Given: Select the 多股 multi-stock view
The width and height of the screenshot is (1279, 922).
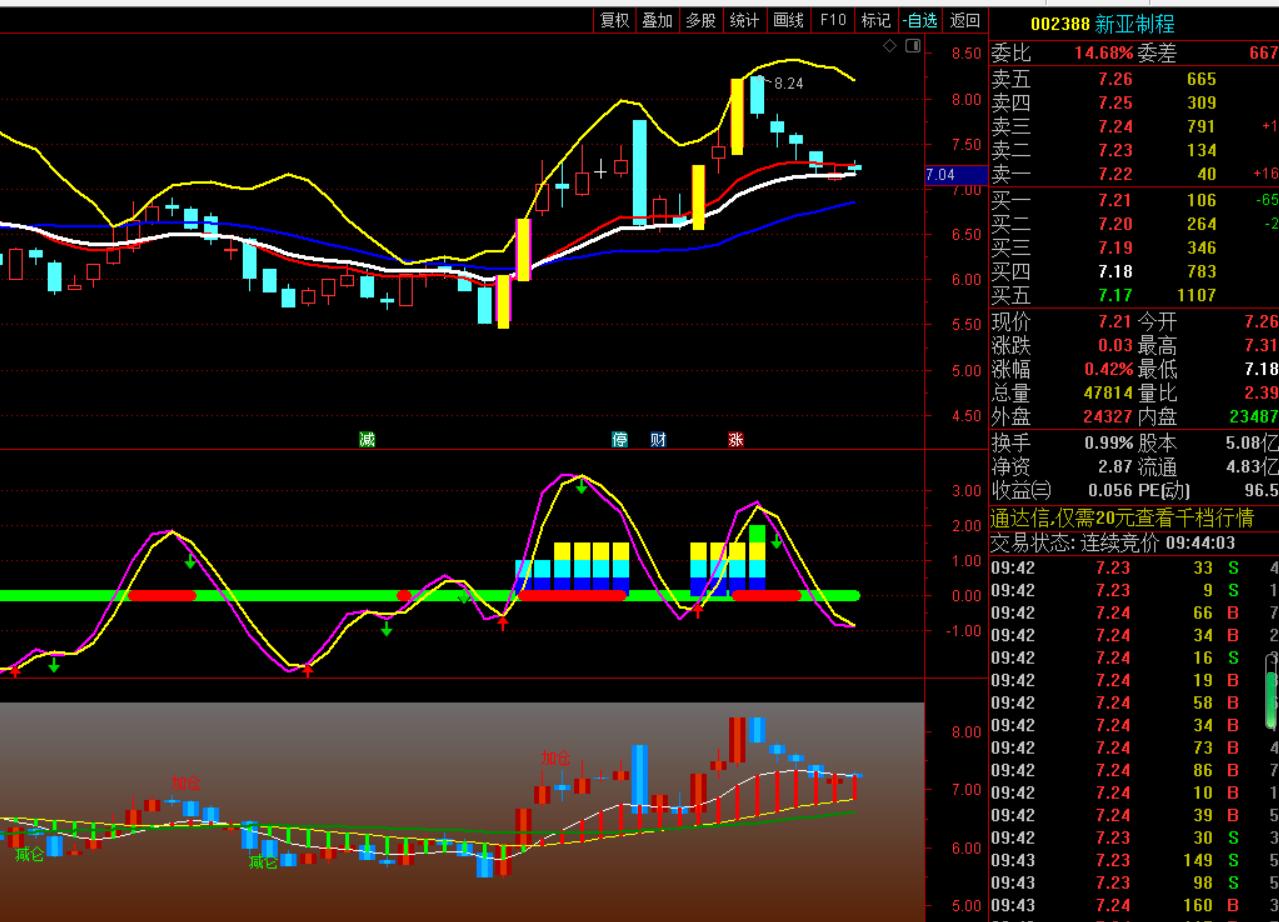Looking at the screenshot, I should (701, 20).
